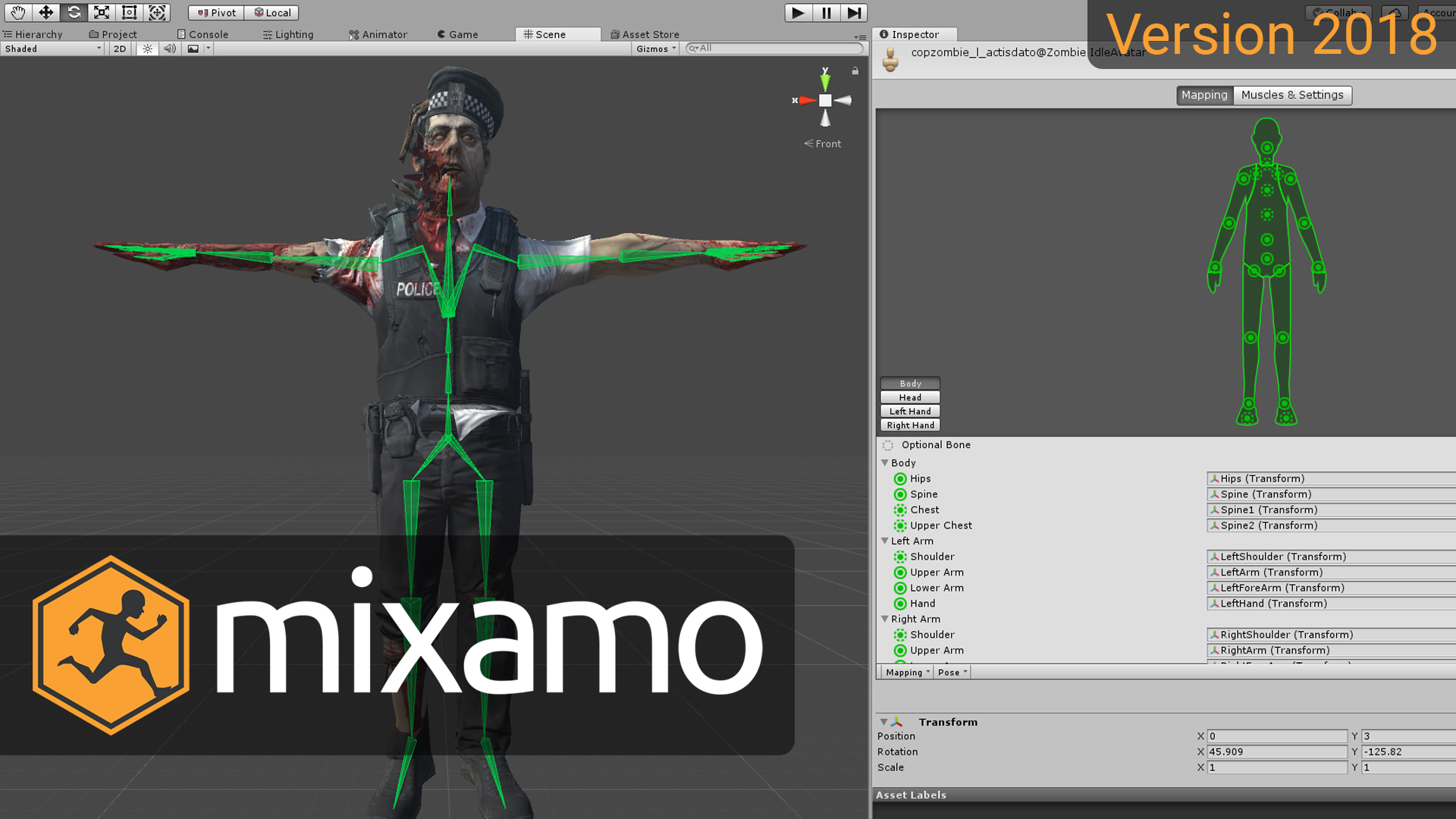The height and width of the screenshot is (819, 1456).
Task: Click the Scale X field
Action: pos(1277,767)
